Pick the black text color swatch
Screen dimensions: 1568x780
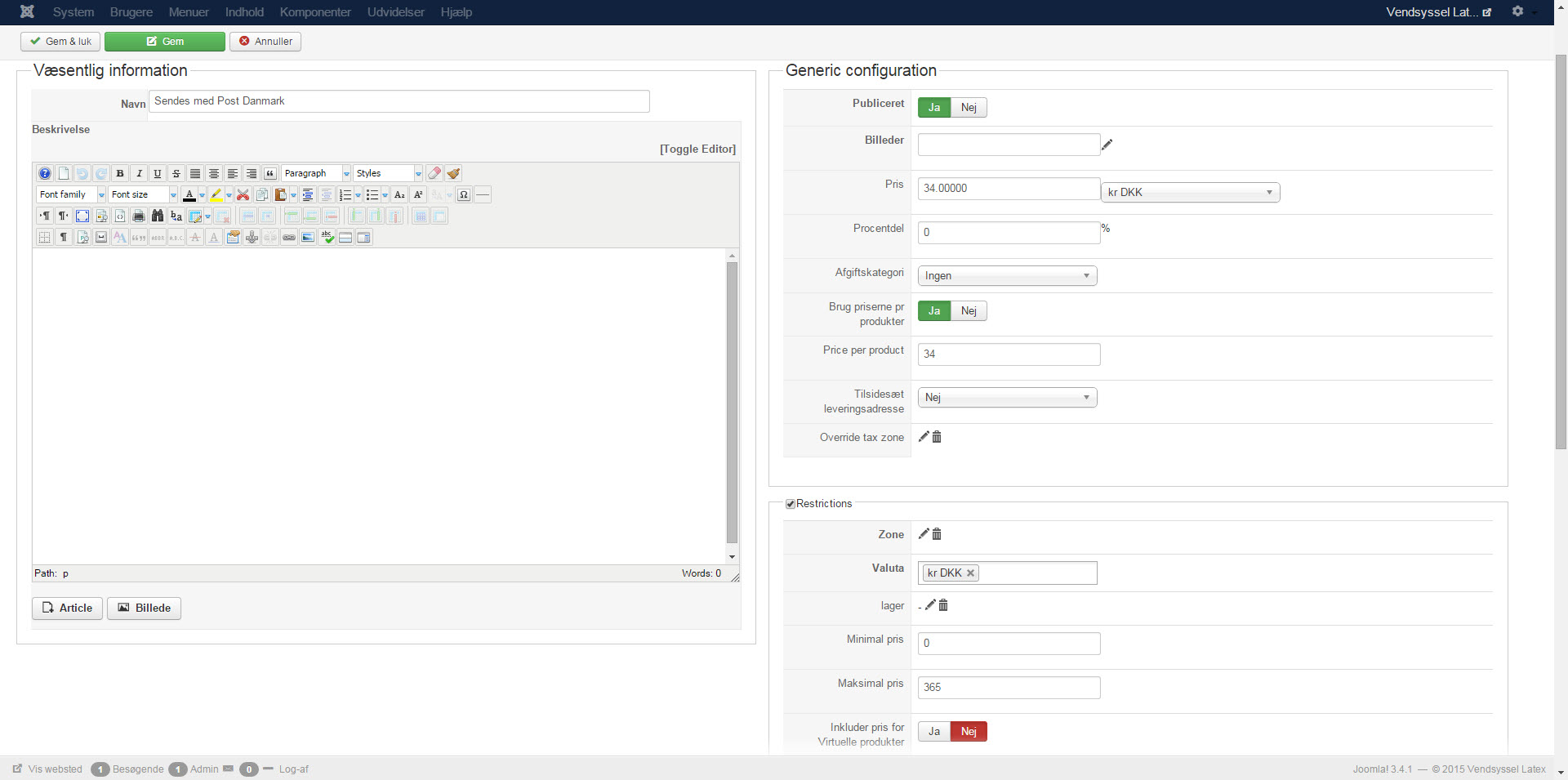pos(189,194)
